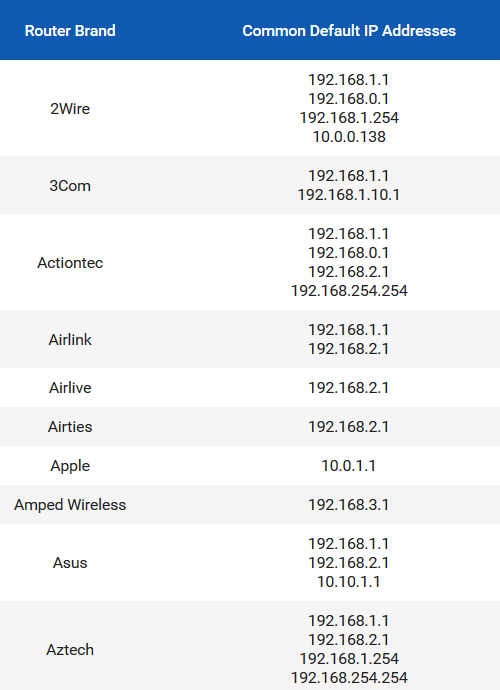
Task: Select the 2Wire brand cell
Action: coord(70,109)
